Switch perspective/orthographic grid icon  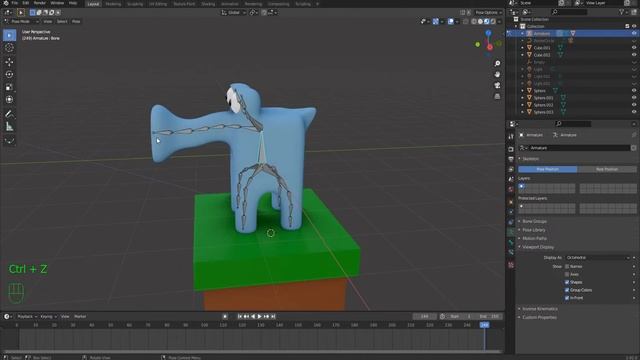pos(497,96)
